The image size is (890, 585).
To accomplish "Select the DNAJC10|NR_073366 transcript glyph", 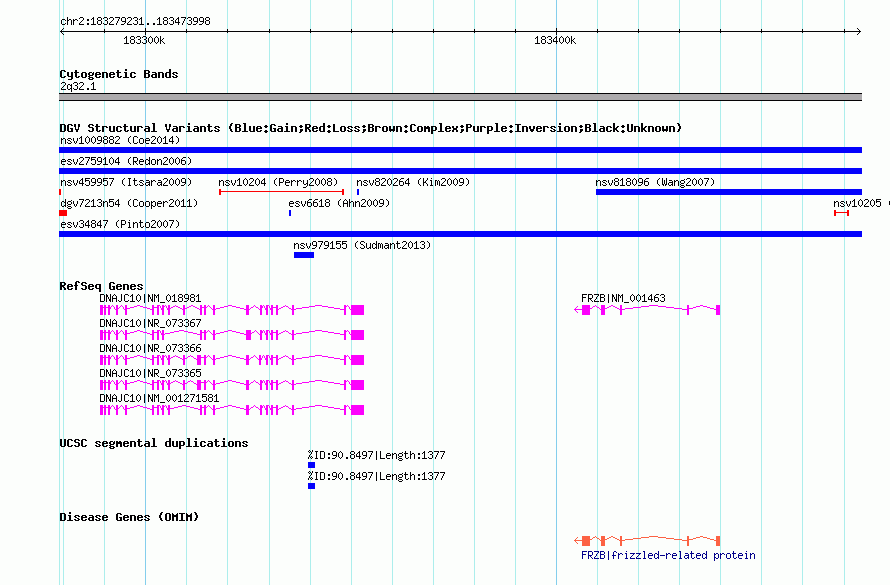I will (232, 360).
